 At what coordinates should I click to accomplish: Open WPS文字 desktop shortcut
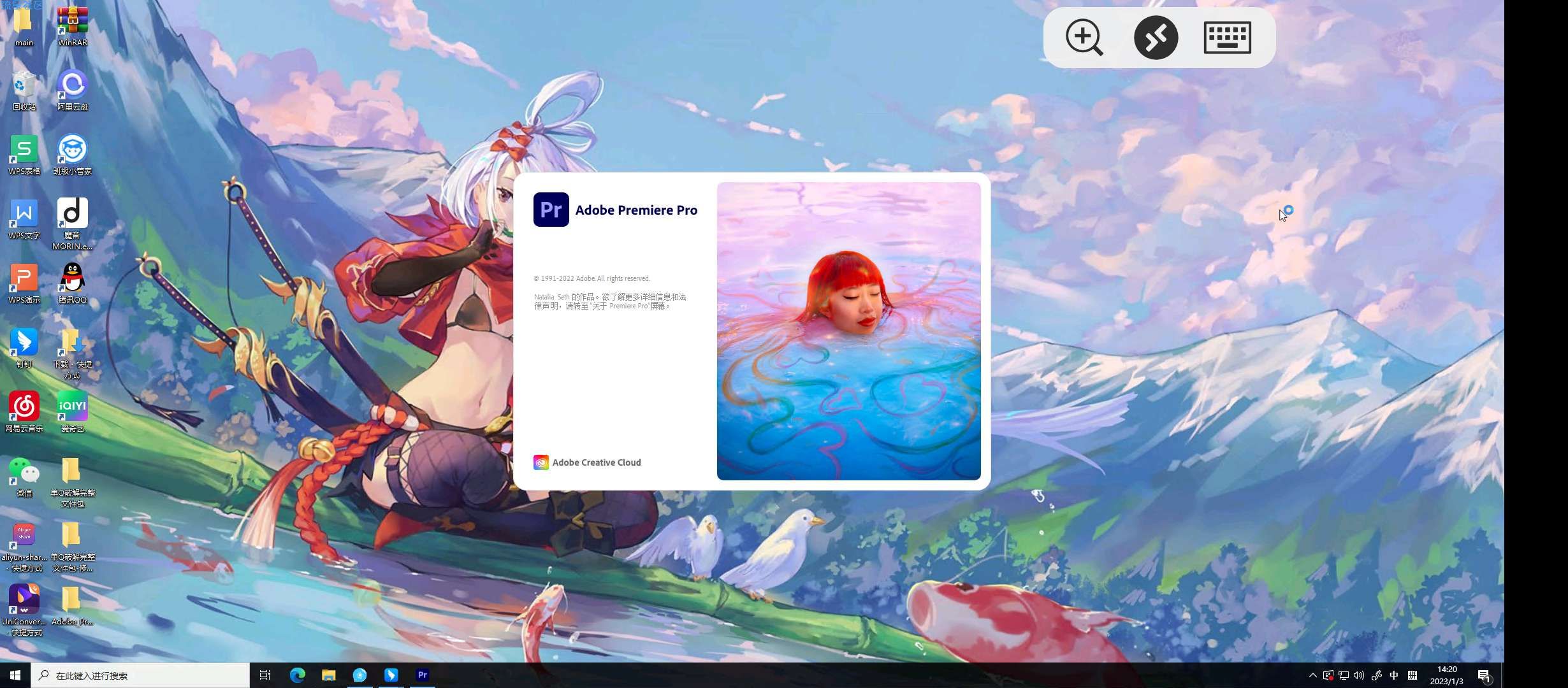click(24, 219)
